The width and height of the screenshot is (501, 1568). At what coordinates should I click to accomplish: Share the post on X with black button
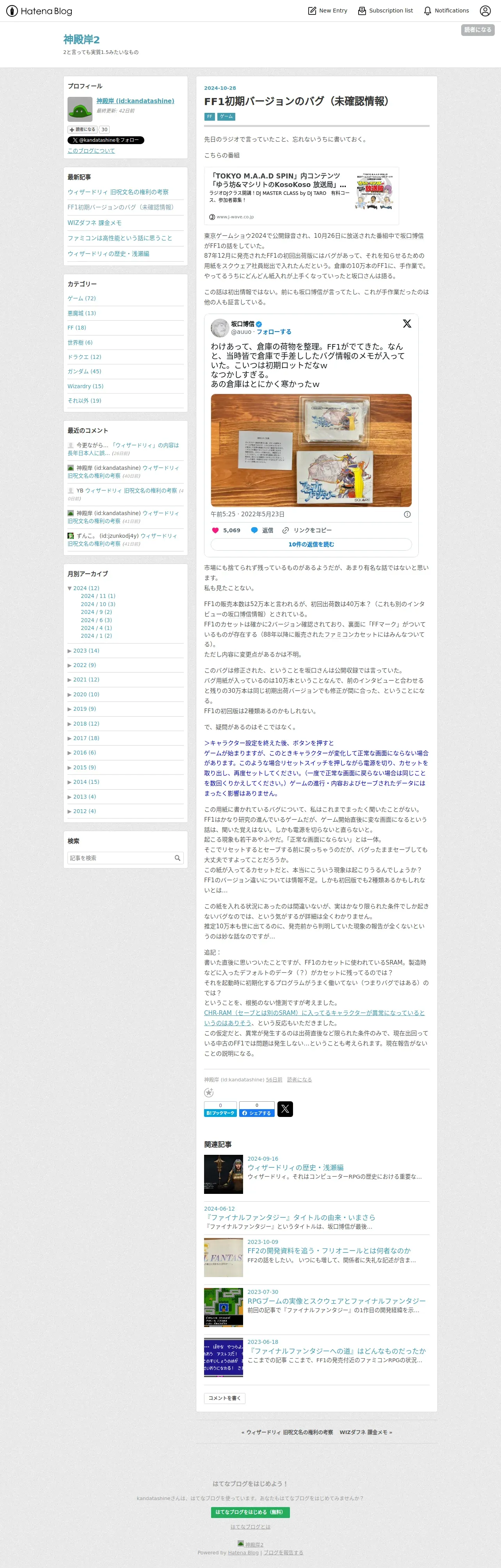[285, 1109]
